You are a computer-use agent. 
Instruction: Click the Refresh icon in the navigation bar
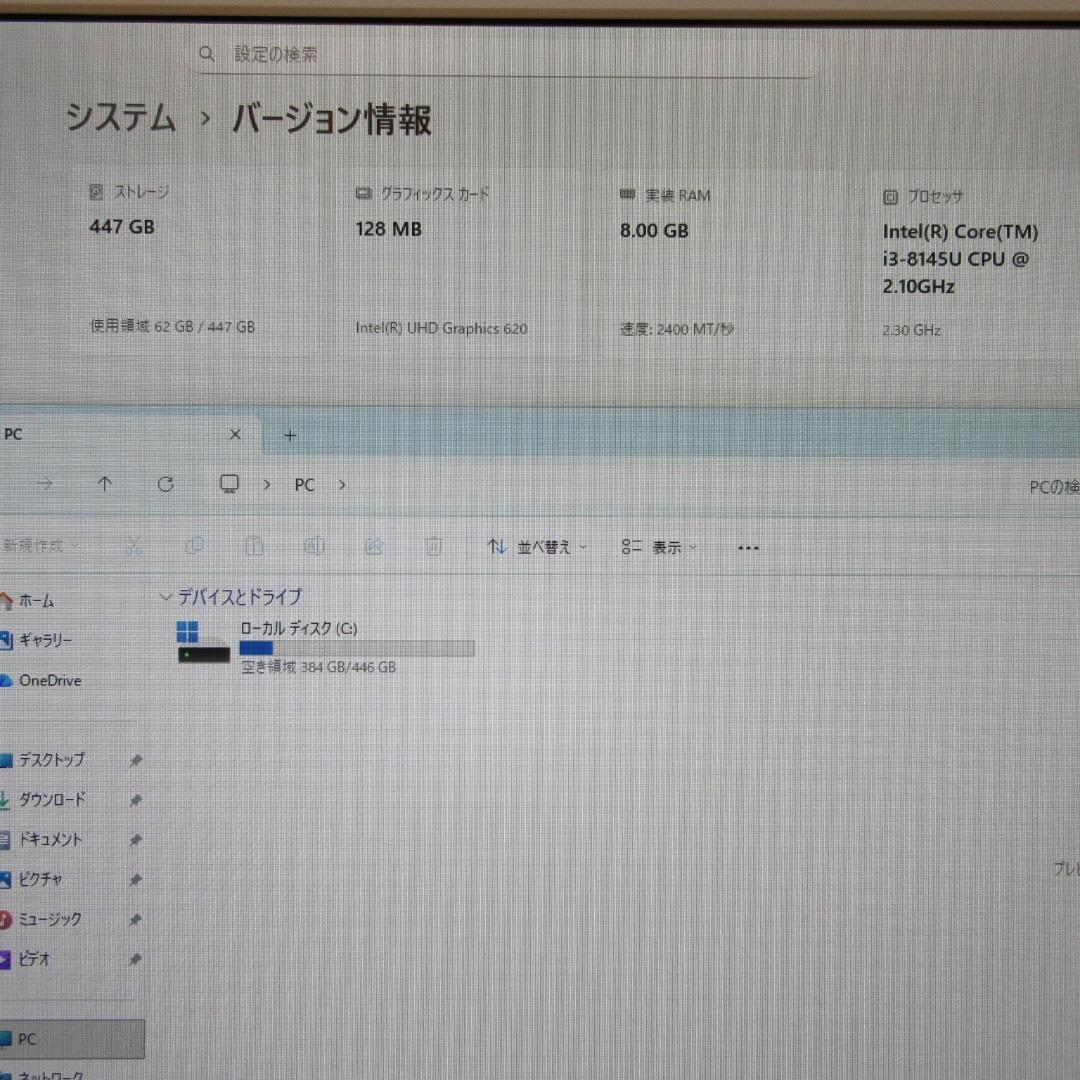click(x=165, y=484)
